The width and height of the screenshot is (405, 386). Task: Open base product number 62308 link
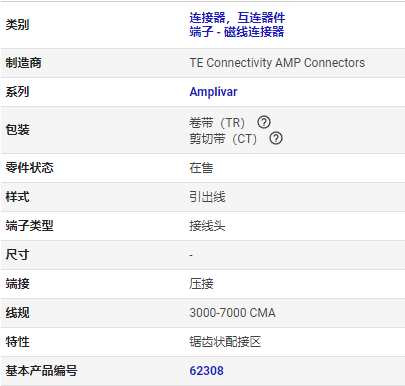[206, 371]
